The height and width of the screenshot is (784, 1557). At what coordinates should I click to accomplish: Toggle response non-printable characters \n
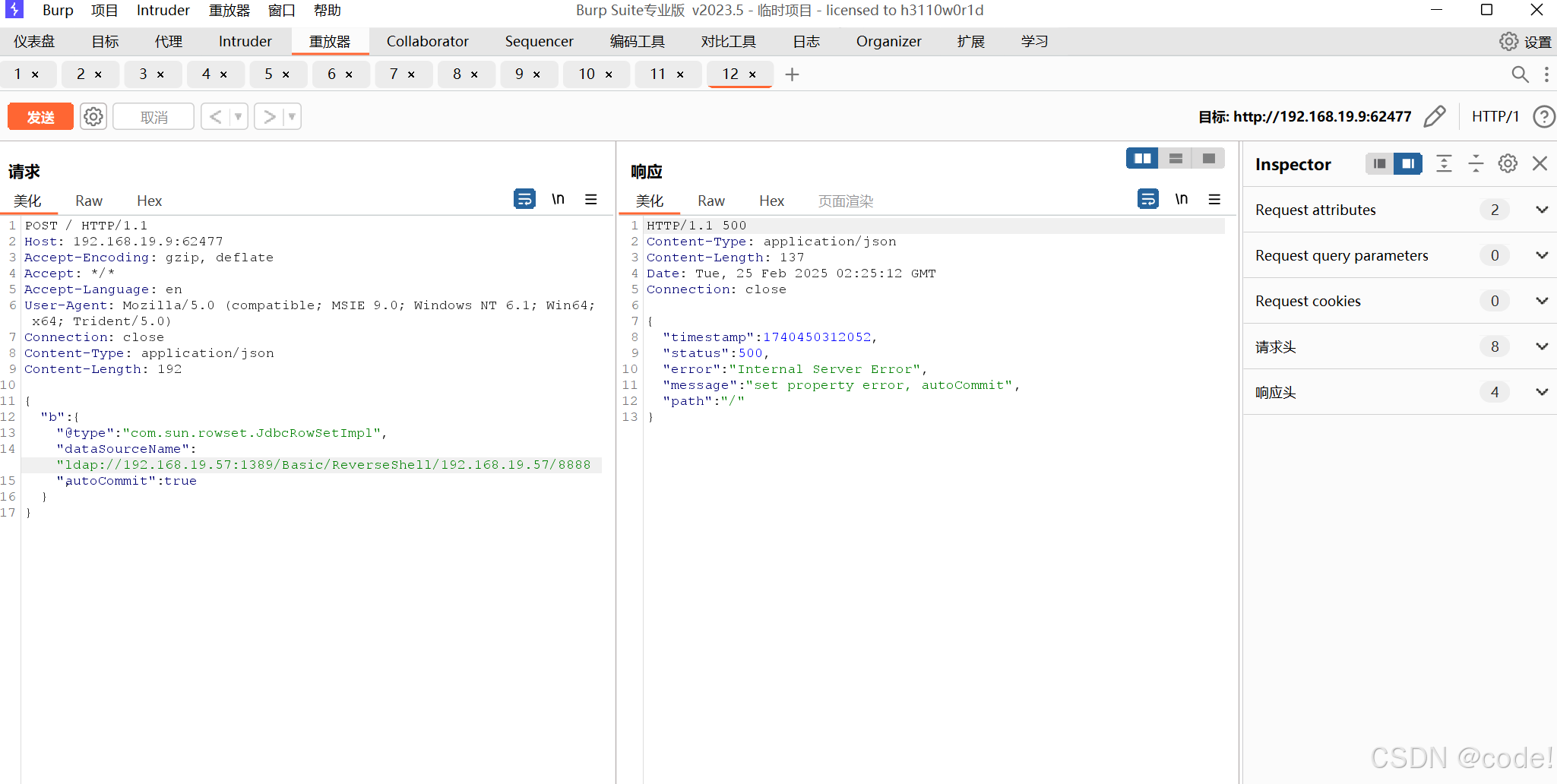[x=1181, y=199]
